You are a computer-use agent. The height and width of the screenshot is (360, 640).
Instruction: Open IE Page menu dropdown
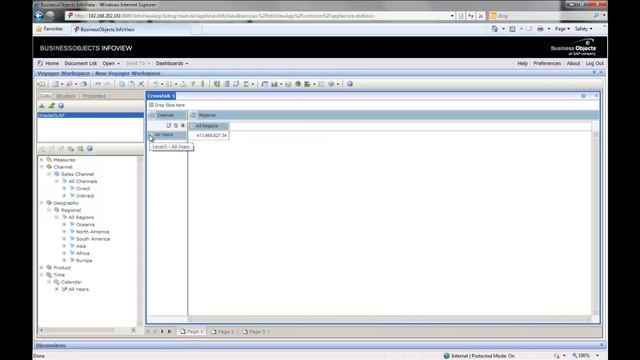[562, 29]
